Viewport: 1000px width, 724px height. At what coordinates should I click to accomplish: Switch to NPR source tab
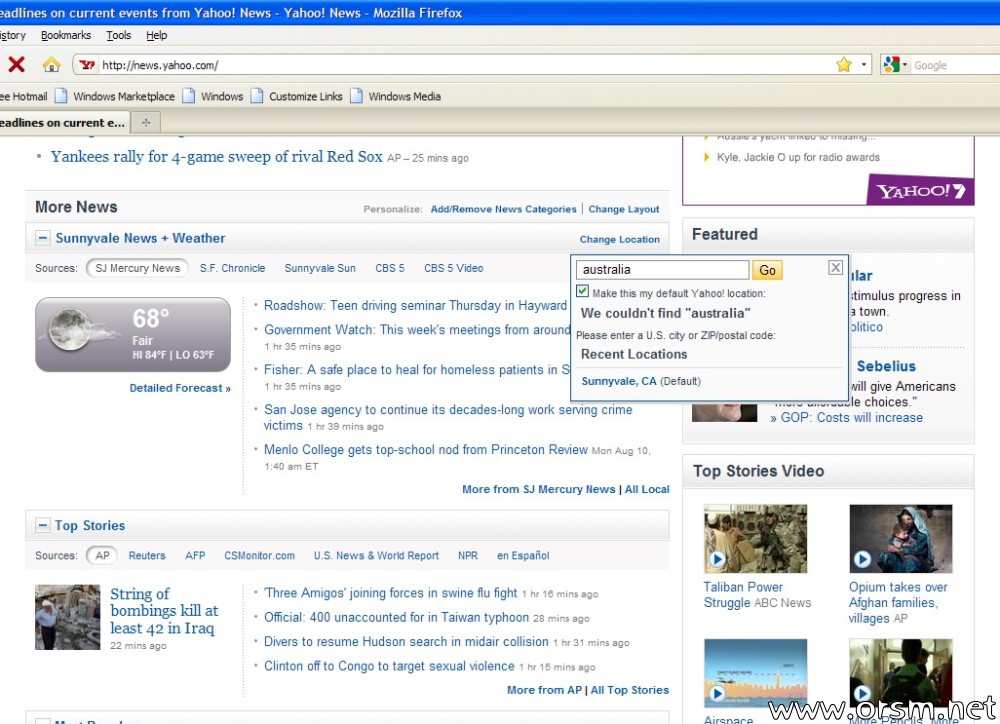click(467, 555)
